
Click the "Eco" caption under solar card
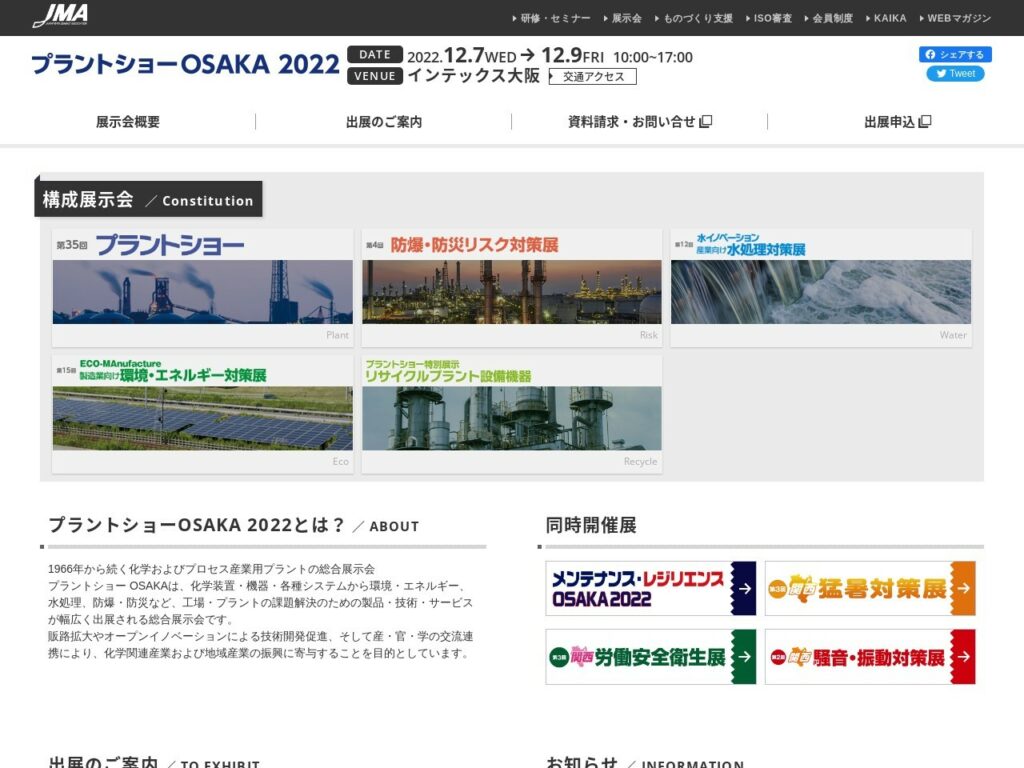coord(340,462)
